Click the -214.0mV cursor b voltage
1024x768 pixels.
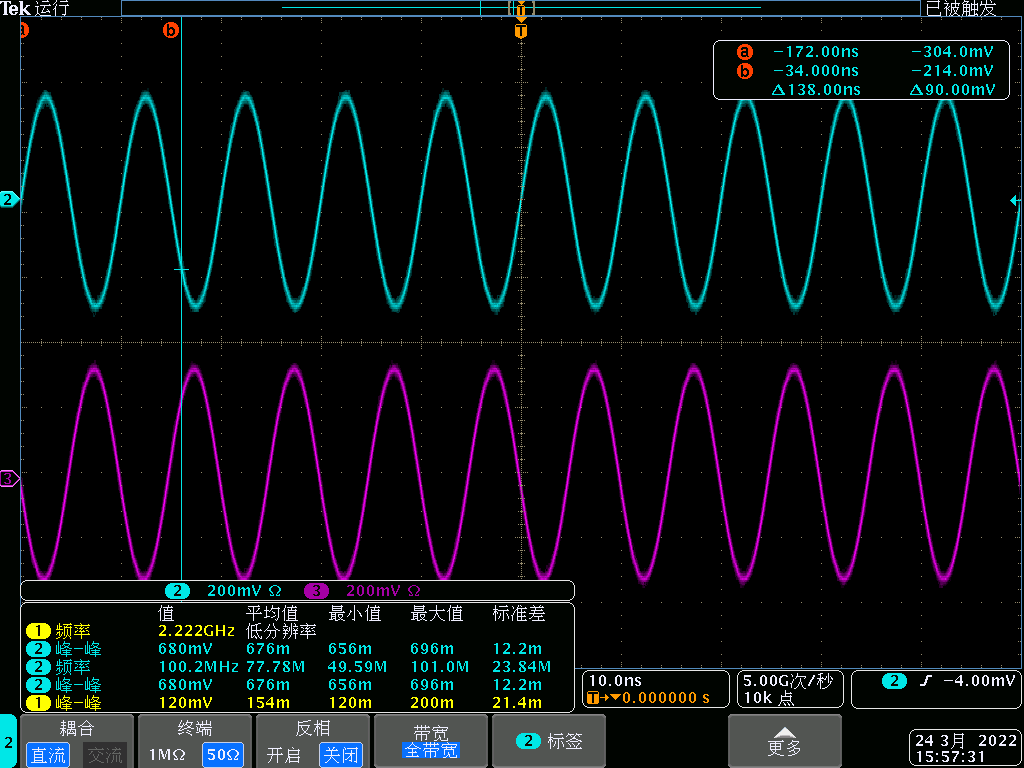(953, 71)
